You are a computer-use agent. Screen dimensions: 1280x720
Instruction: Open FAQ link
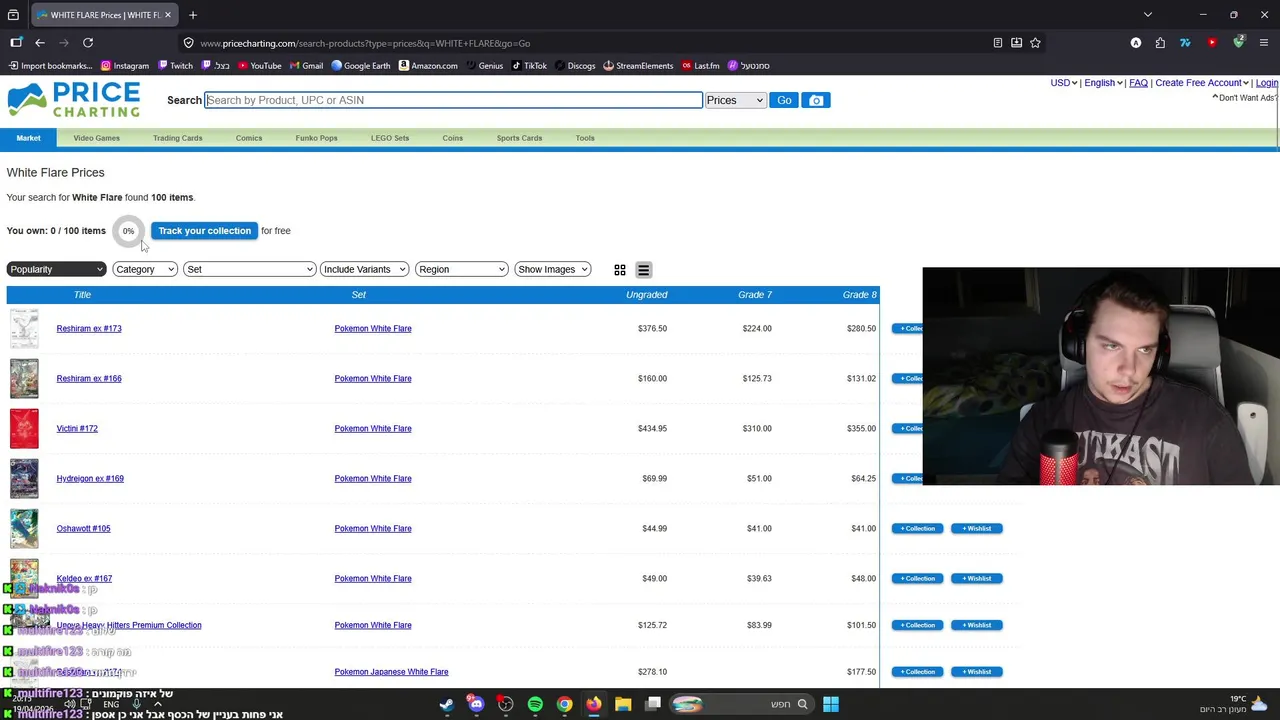[x=1138, y=83]
